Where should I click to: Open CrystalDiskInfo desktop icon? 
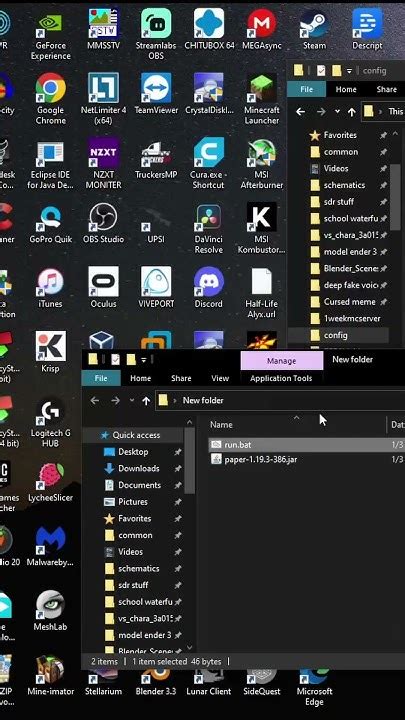tap(209, 94)
